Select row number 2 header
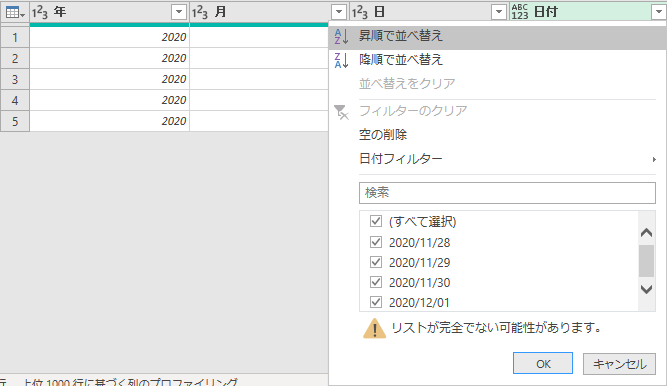 pyautogui.click(x=15, y=58)
